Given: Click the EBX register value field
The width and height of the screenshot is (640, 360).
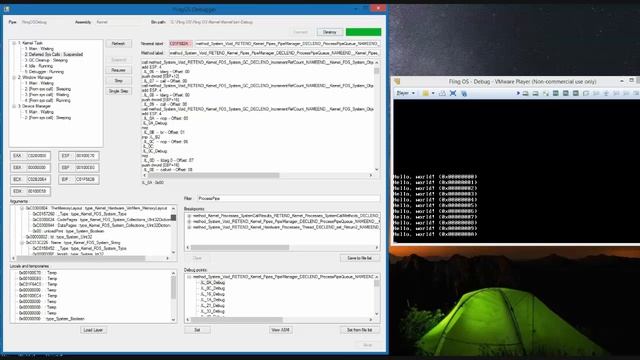Looking at the screenshot, I should [x=38, y=168].
